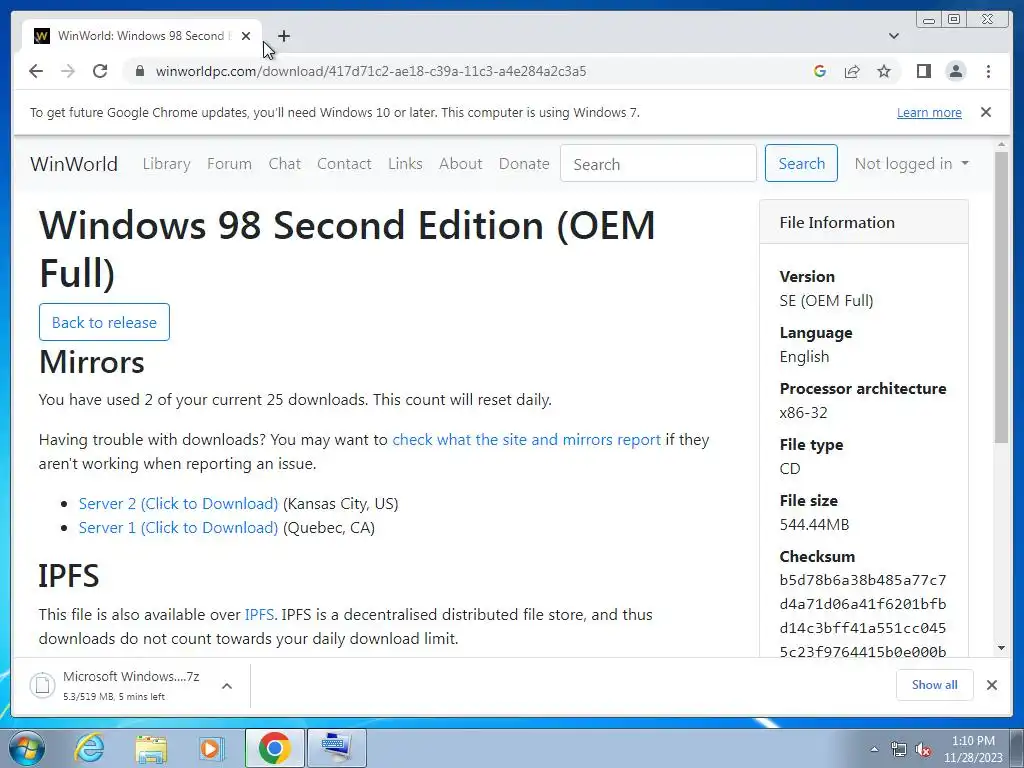Click the network tray icon
The width and height of the screenshot is (1024, 768).
tap(899, 749)
